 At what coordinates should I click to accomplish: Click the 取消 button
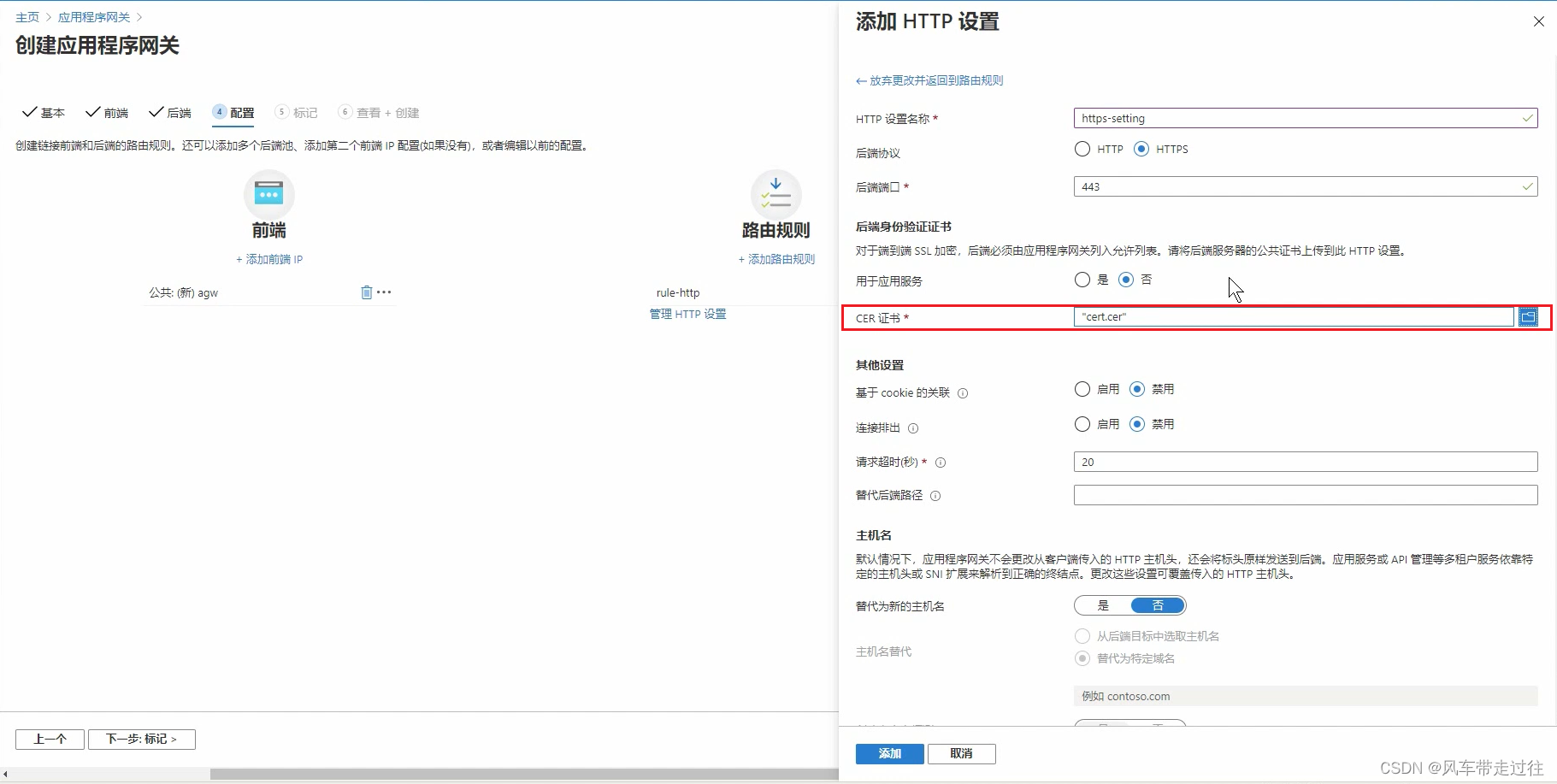tap(962, 753)
